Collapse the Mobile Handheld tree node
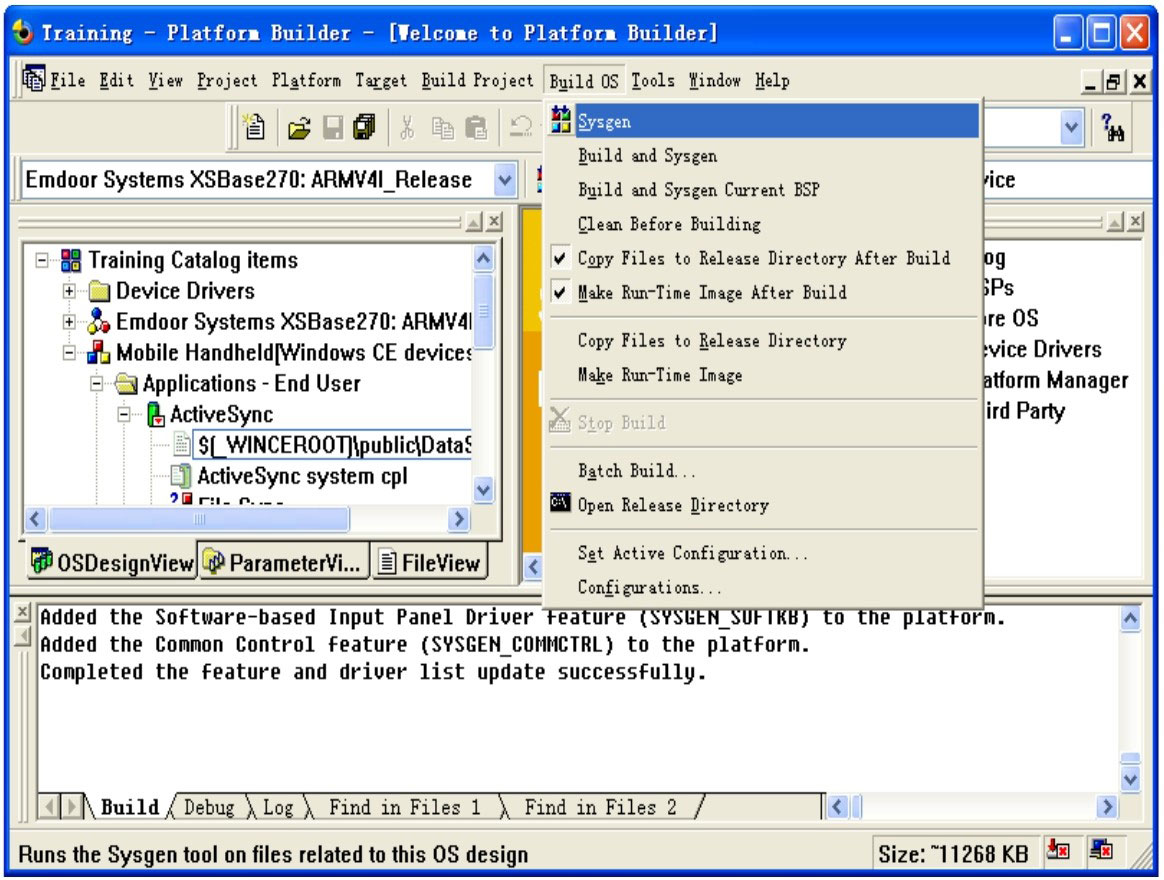The image size is (1164, 880). click(69, 353)
